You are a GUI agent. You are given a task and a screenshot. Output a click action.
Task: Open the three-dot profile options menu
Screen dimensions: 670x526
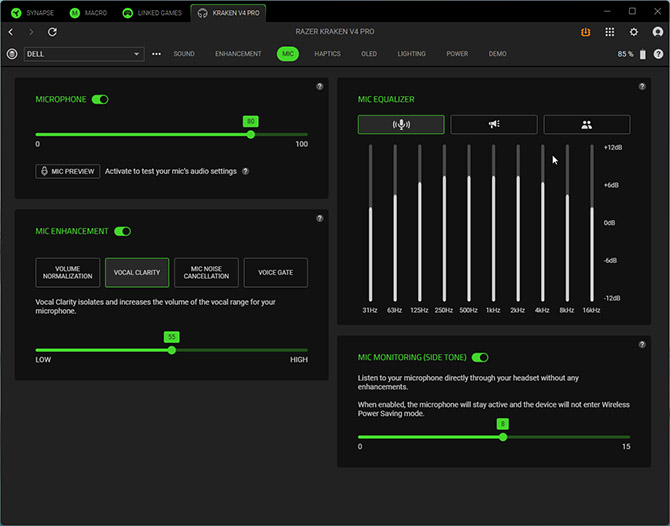[156, 54]
